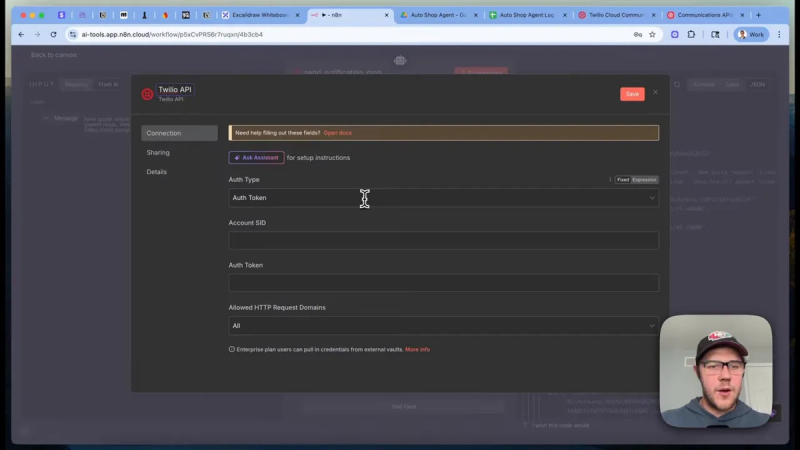
Task: Switch Auth Type to Expression mode
Action: coord(644,180)
